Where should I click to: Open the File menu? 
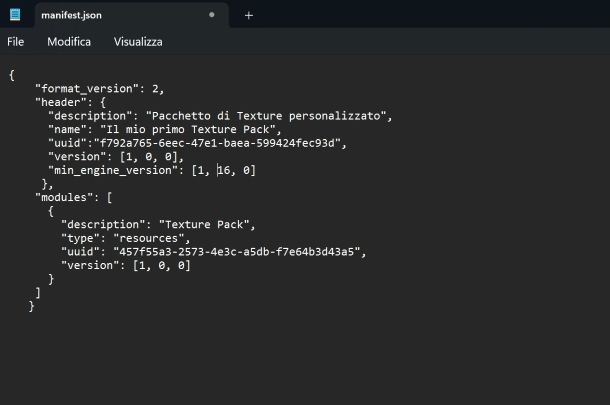[x=16, y=42]
